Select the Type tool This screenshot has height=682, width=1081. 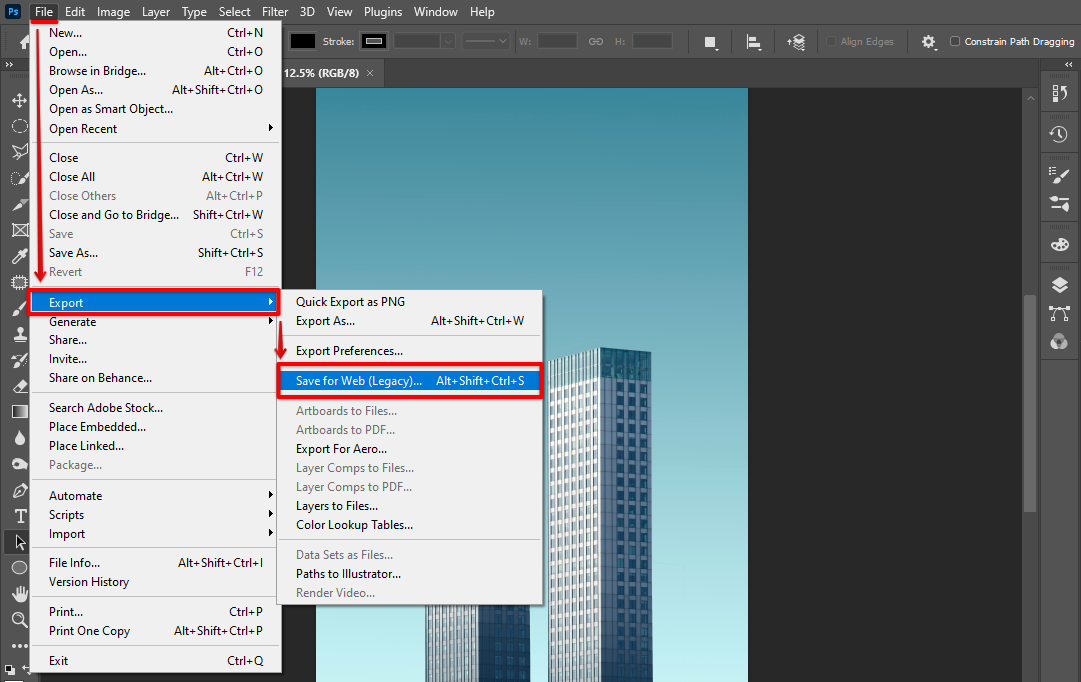[x=19, y=516]
